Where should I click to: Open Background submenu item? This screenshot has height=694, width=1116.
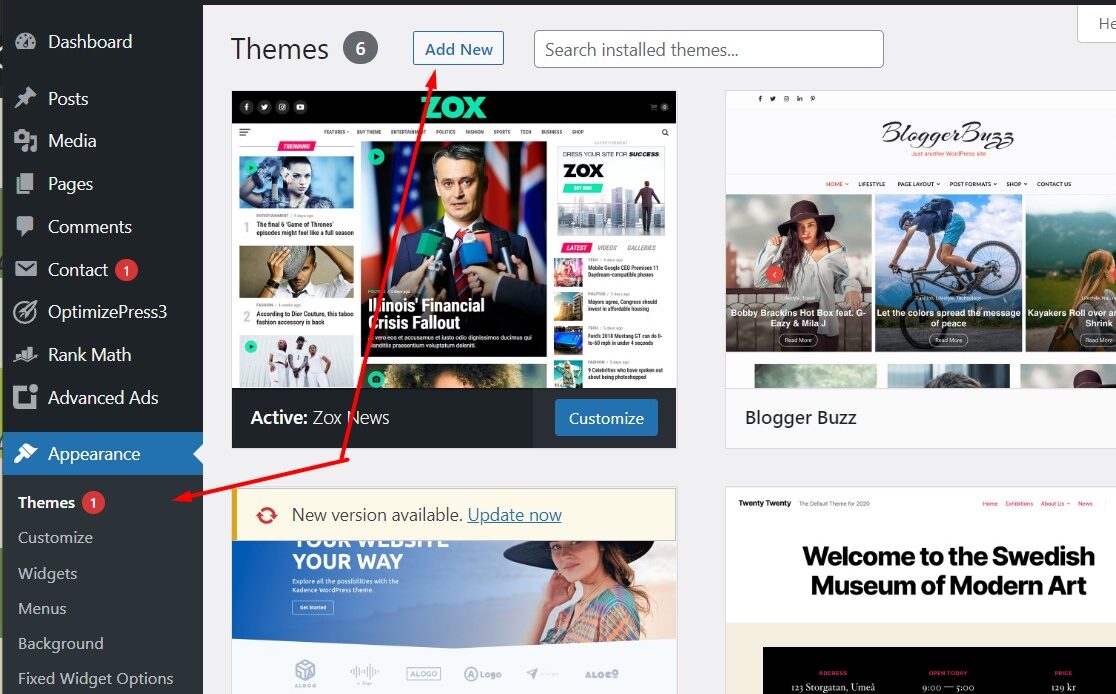click(x=60, y=643)
